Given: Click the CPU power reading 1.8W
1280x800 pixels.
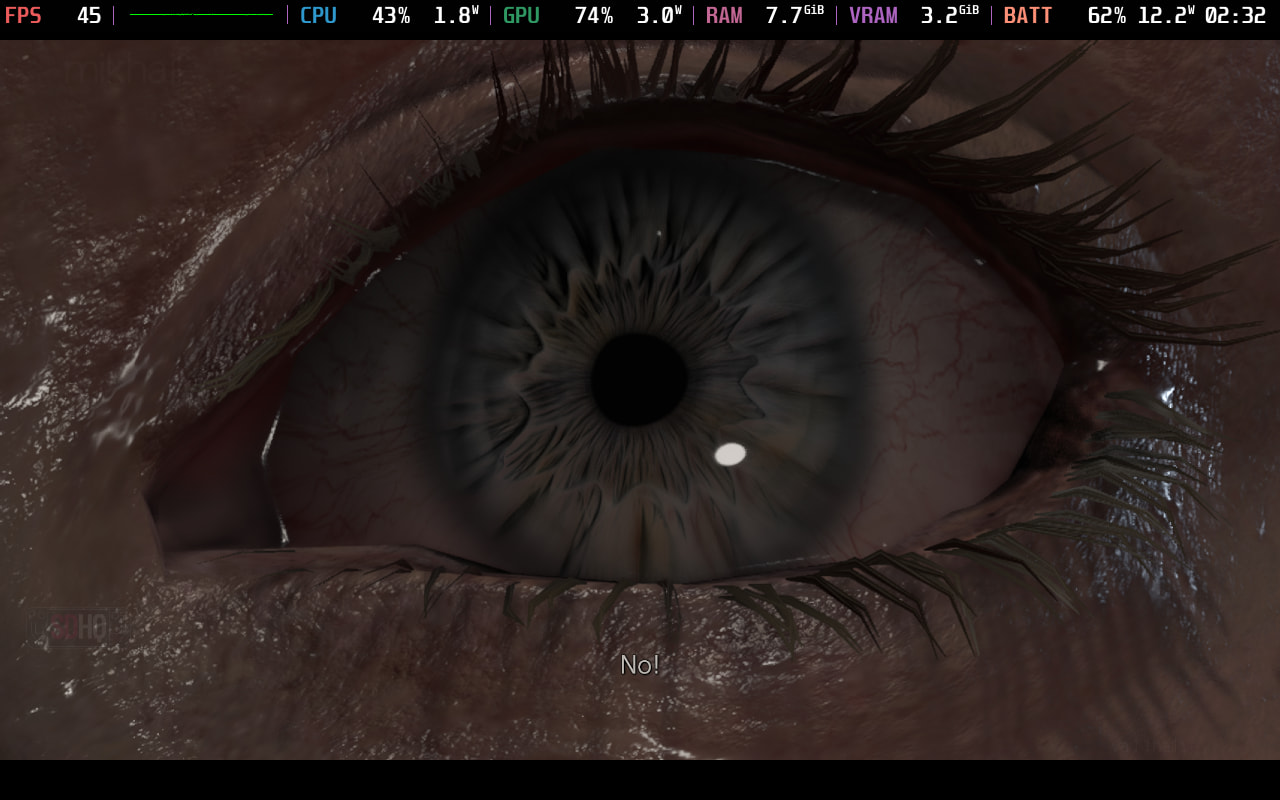Looking at the screenshot, I should click(x=456, y=16).
